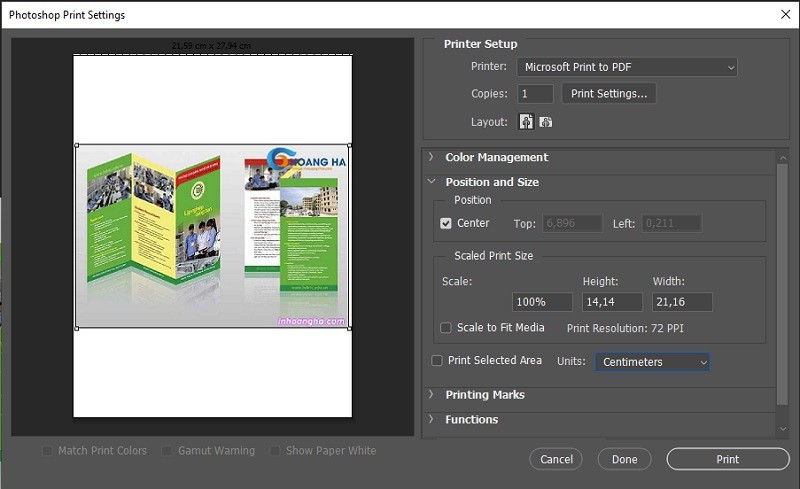Open Print Settings... button

tap(609, 93)
